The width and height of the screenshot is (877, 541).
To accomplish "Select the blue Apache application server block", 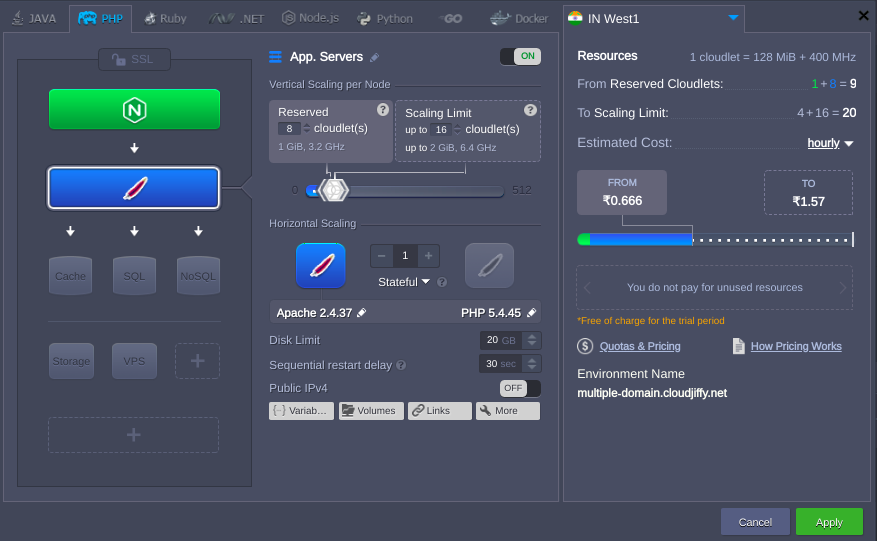I will [134, 188].
